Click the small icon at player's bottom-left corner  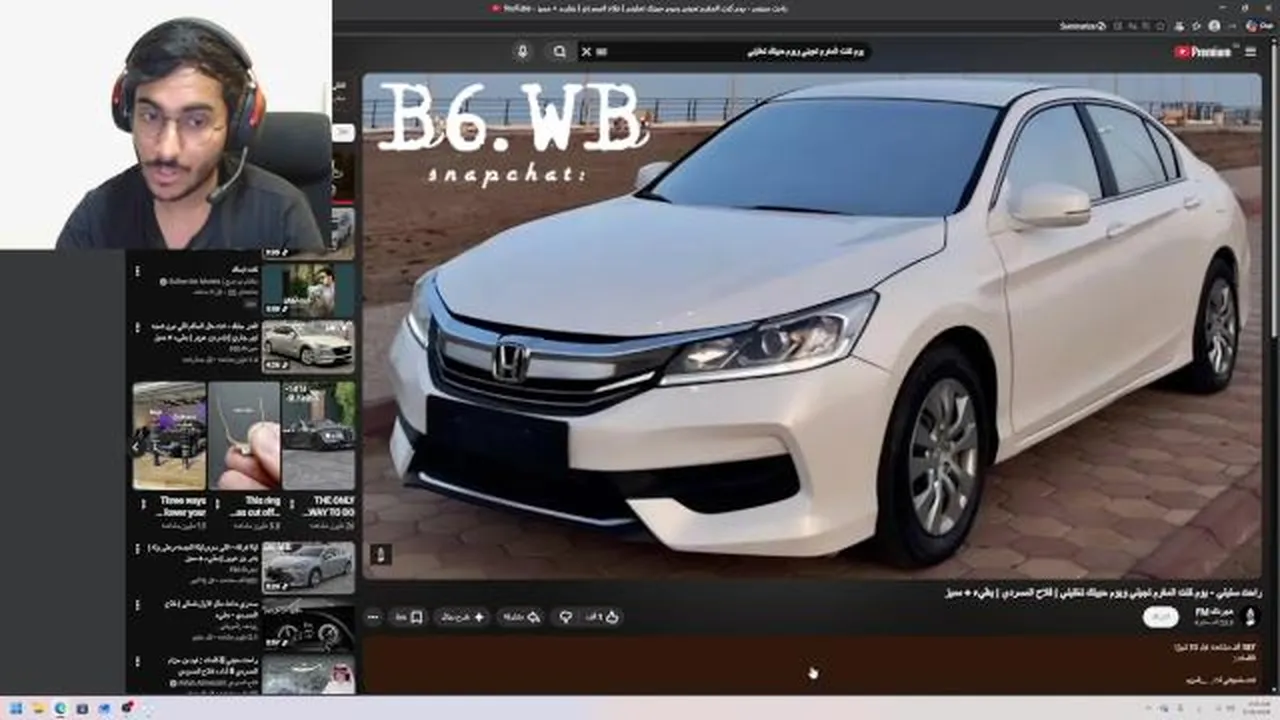[x=381, y=554]
